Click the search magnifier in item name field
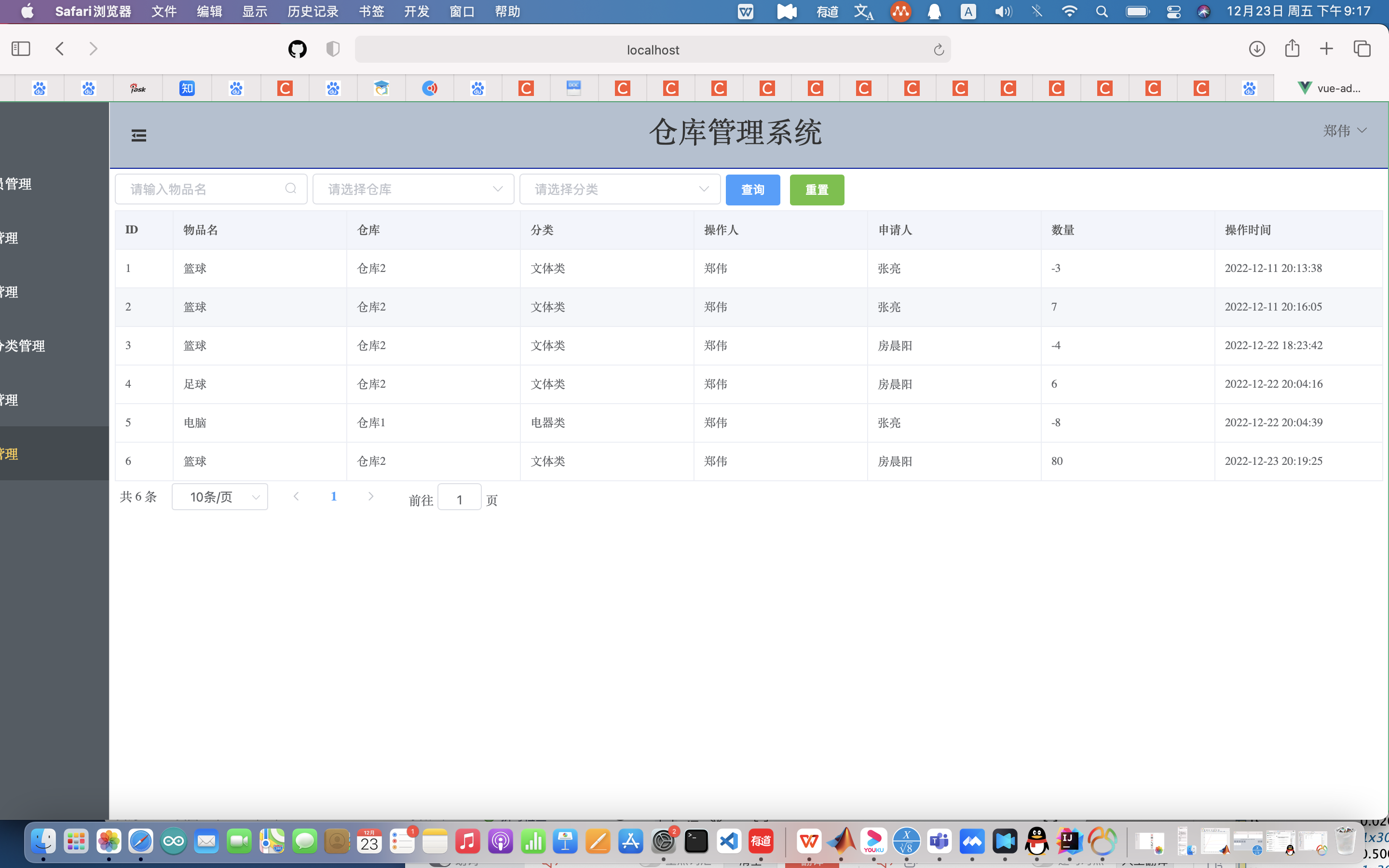 (x=291, y=189)
